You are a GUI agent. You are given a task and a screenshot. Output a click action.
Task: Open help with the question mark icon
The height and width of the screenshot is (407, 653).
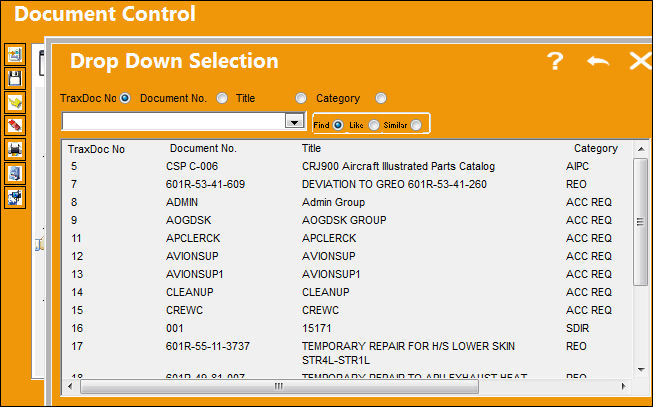pos(555,62)
